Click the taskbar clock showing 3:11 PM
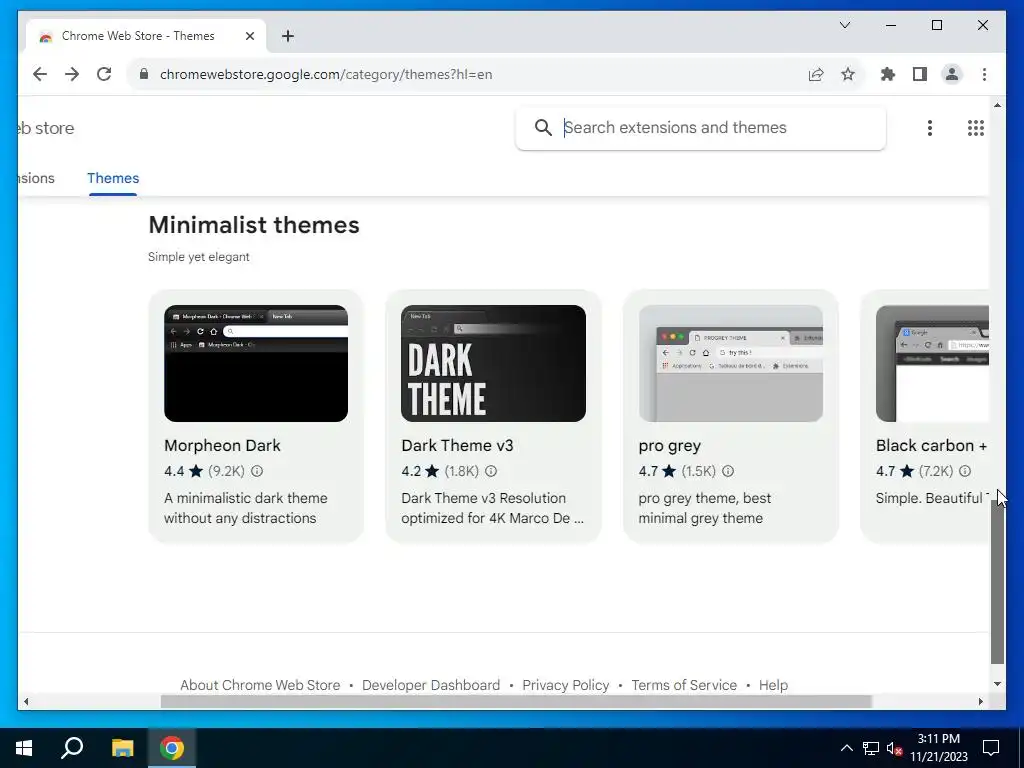The width and height of the screenshot is (1024, 768). pyautogui.click(x=939, y=748)
